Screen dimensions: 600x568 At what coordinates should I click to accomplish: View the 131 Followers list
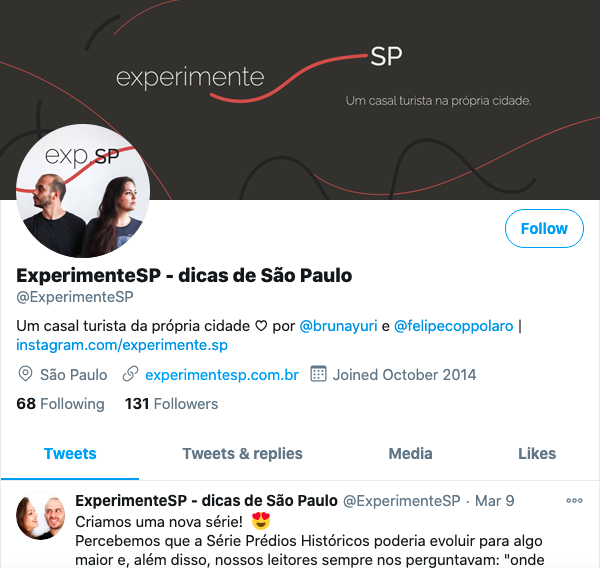[x=171, y=404]
